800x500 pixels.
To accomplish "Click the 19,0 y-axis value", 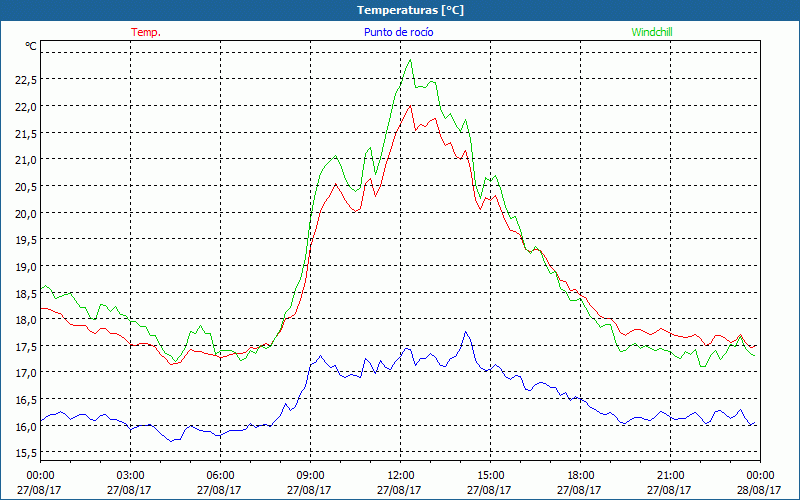I will pyautogui.click(x=25, y=266).
